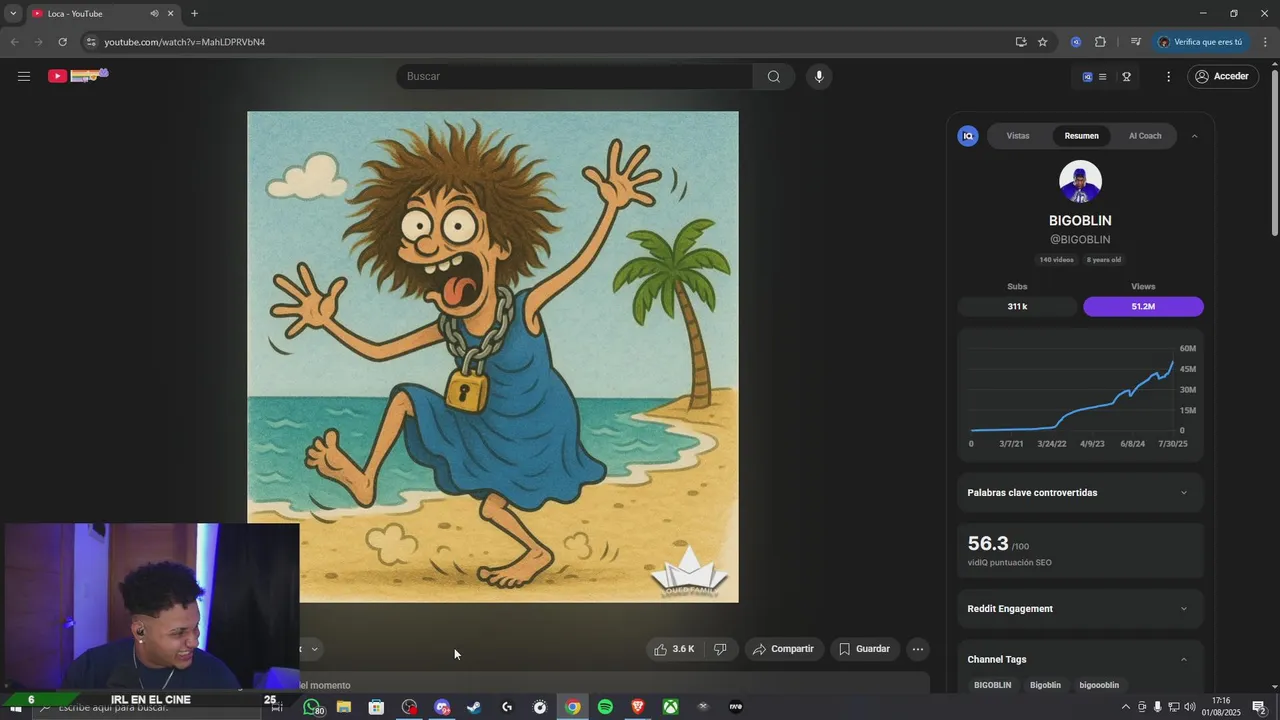Viewport: 1280px width, 720px height.
Task: Open the media controls icon in Chrome
Action: (1136, 42)
